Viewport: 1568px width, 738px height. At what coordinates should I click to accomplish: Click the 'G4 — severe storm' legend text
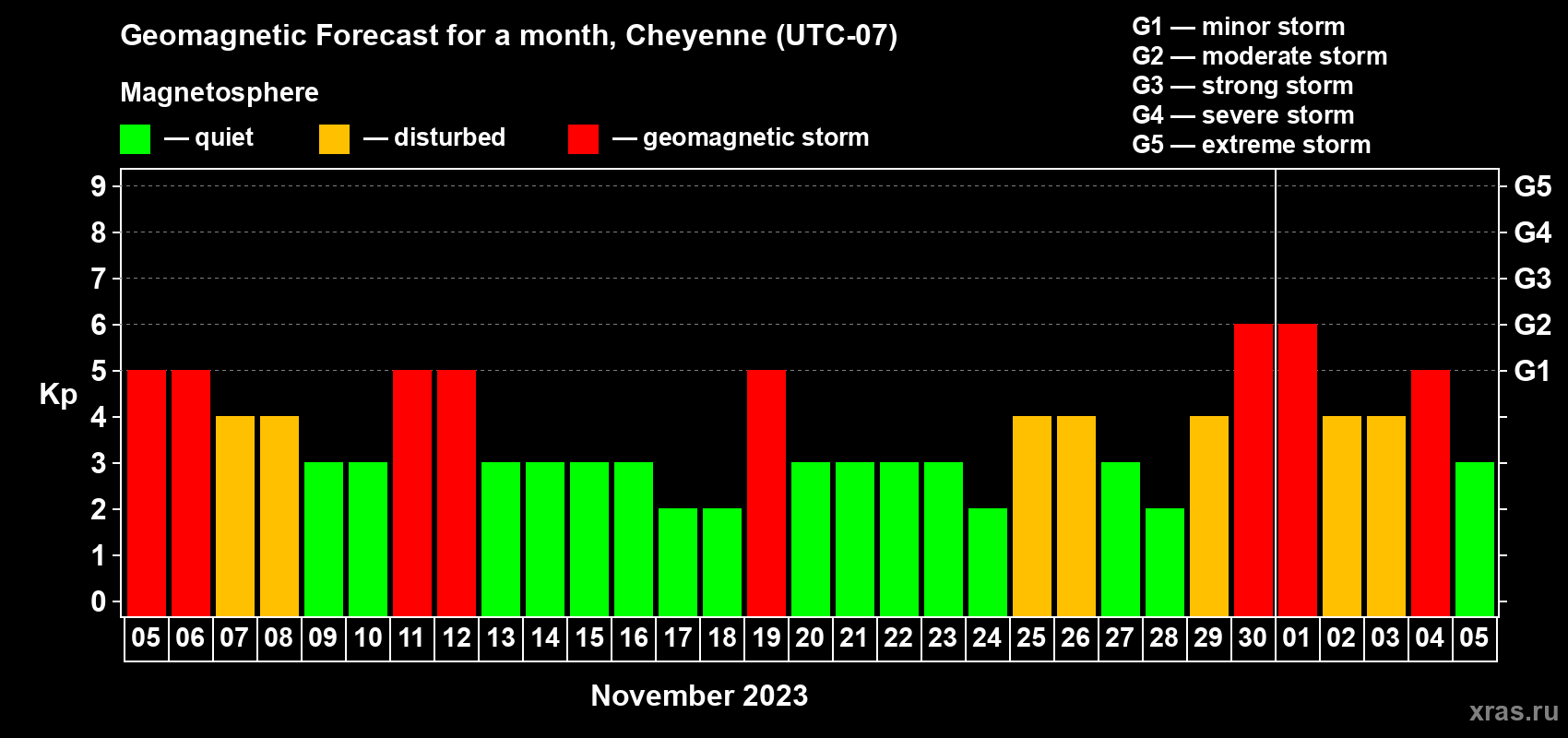tap(1242, 115)
